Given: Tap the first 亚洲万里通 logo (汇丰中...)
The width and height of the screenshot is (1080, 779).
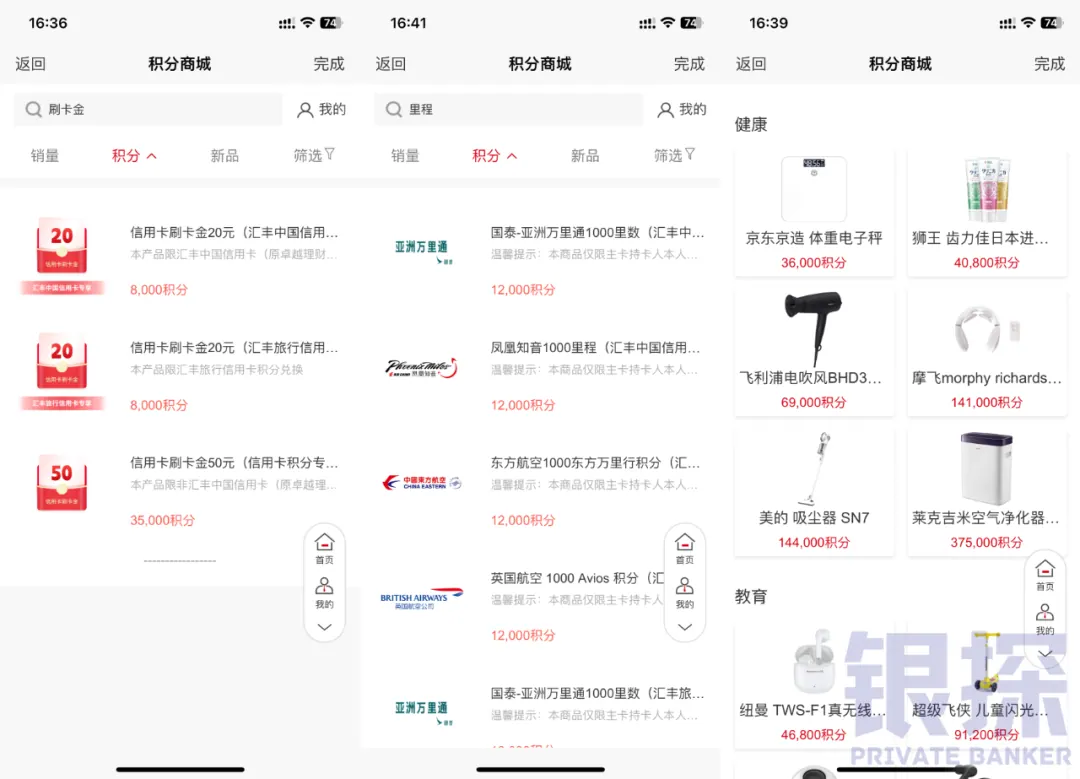Looking at the screenshot, I should point(422,251).
